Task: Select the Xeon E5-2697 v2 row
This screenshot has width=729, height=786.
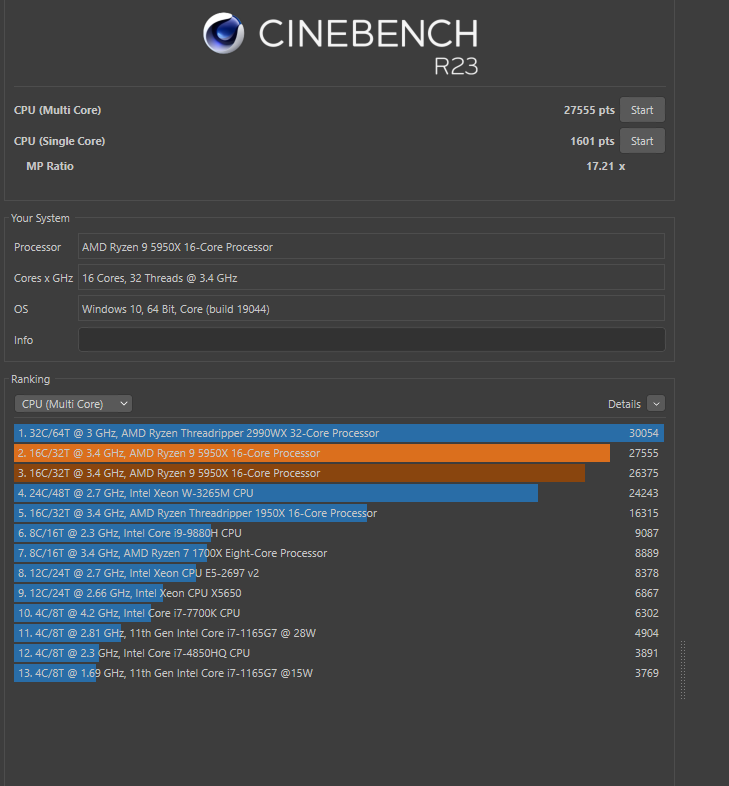Action: (339, 573)
